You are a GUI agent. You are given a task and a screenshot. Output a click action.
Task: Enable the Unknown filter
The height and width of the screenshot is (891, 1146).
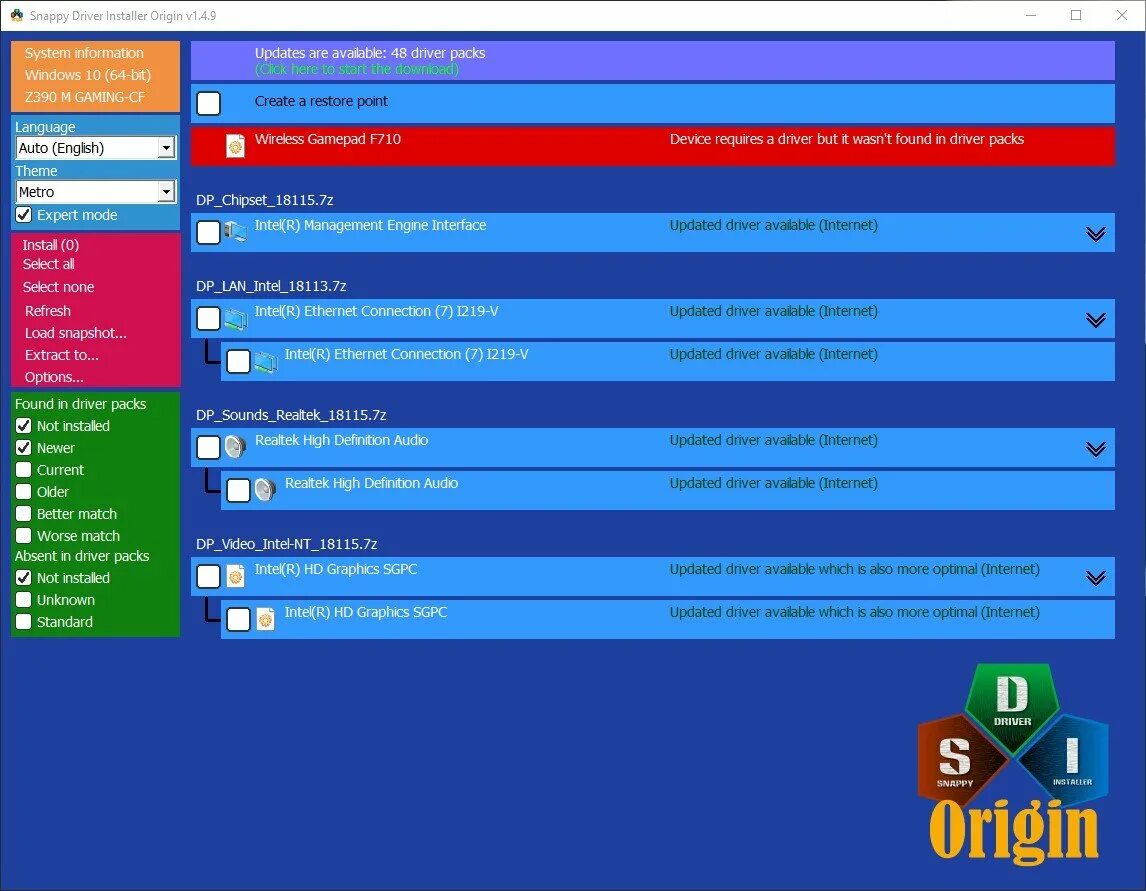23,599
